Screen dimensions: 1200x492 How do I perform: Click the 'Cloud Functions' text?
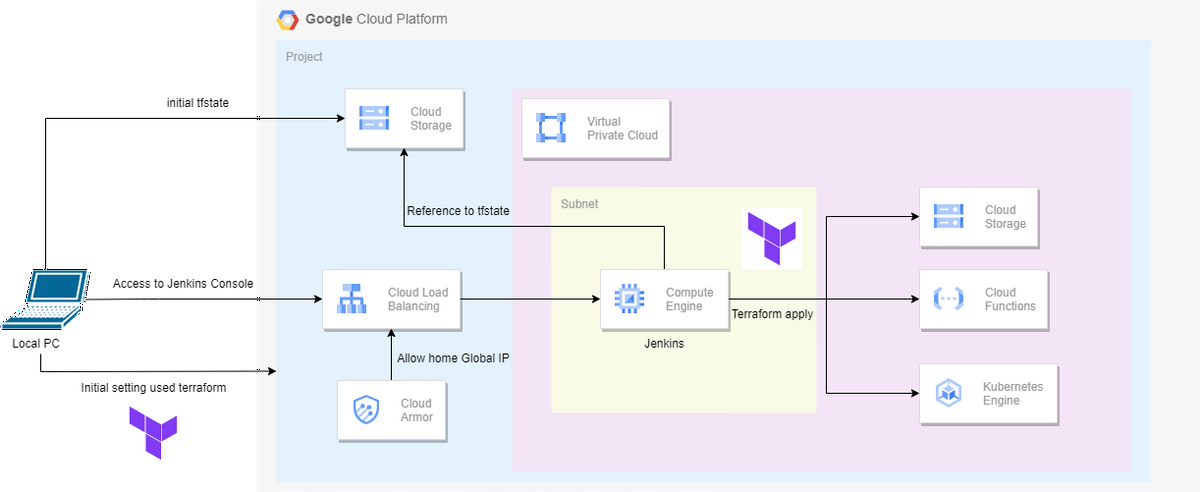click(1010, 299)
